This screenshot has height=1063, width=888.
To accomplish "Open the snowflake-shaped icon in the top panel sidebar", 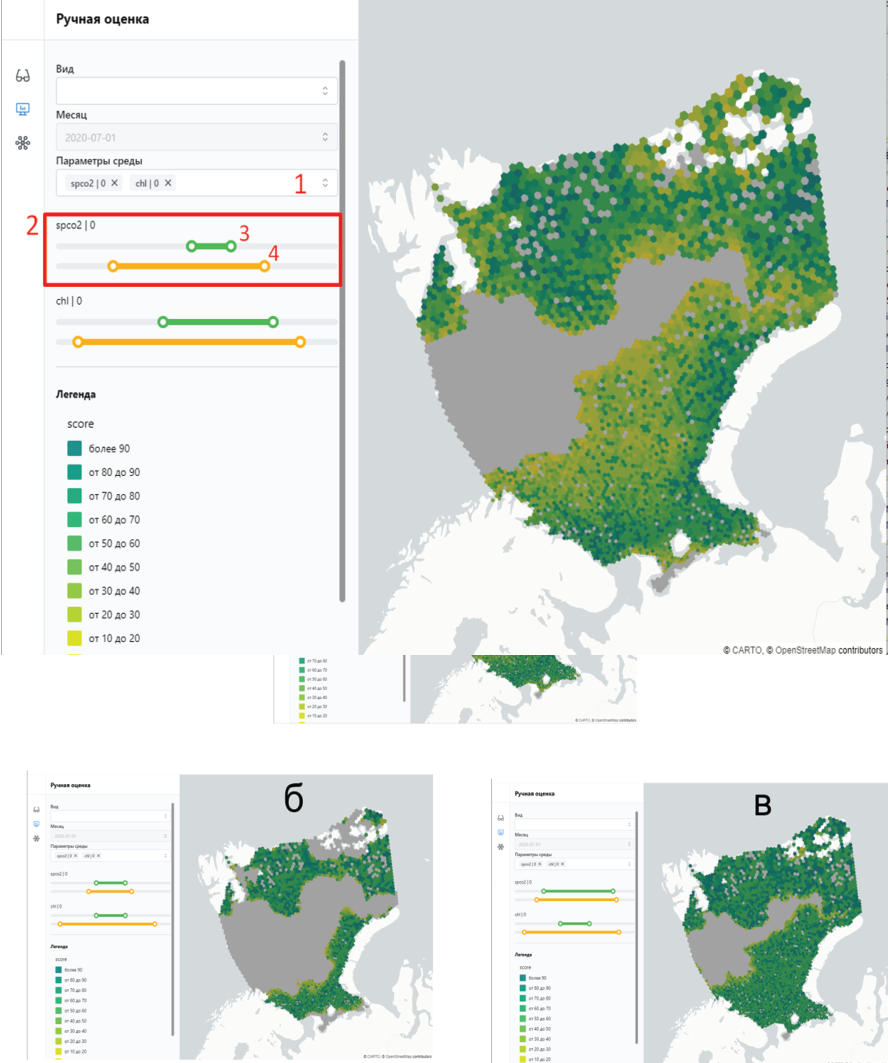I will [22, 143].
